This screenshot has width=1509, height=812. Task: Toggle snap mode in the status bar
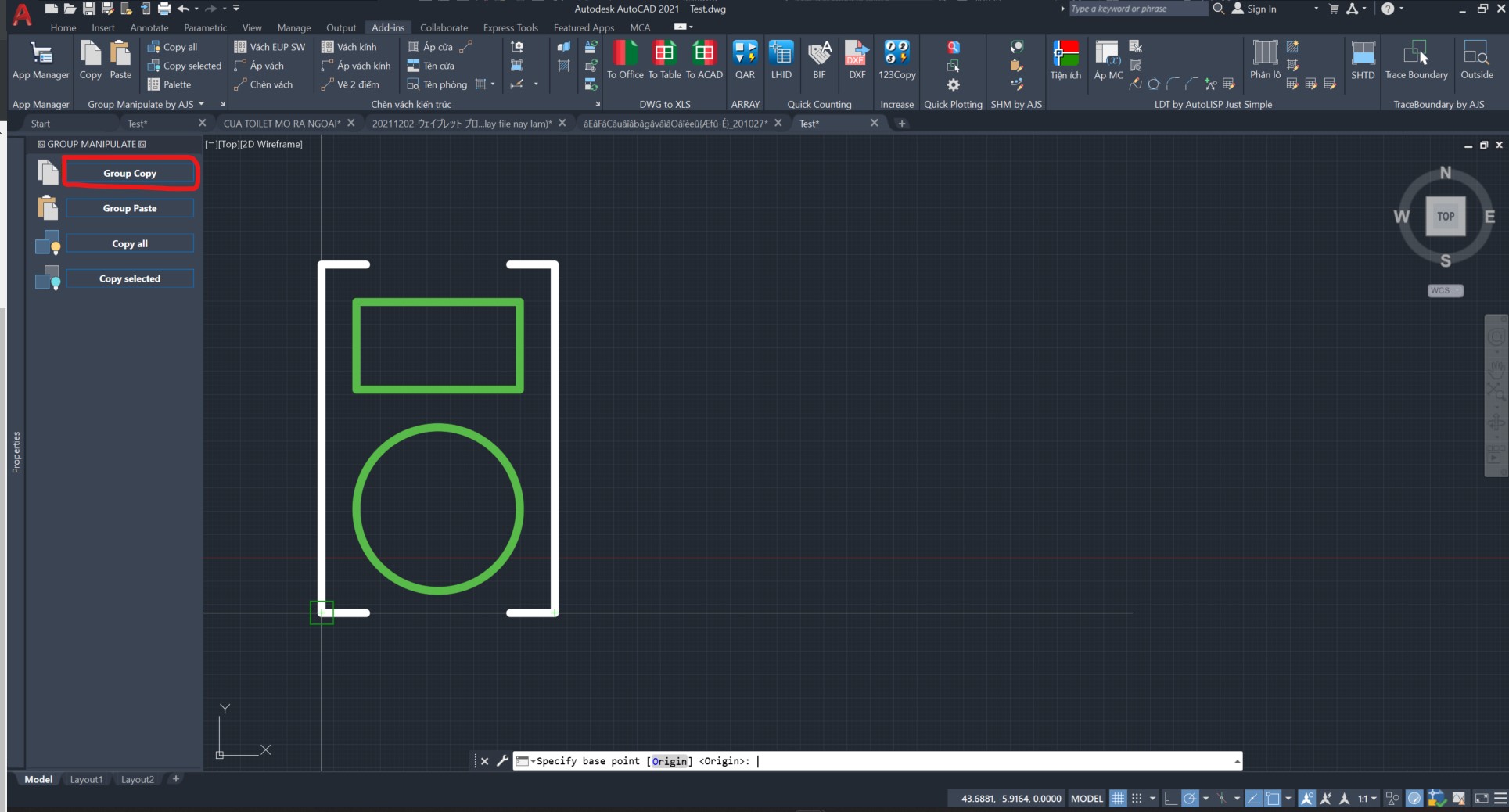pyautogui.click(x=1137, y=799)
